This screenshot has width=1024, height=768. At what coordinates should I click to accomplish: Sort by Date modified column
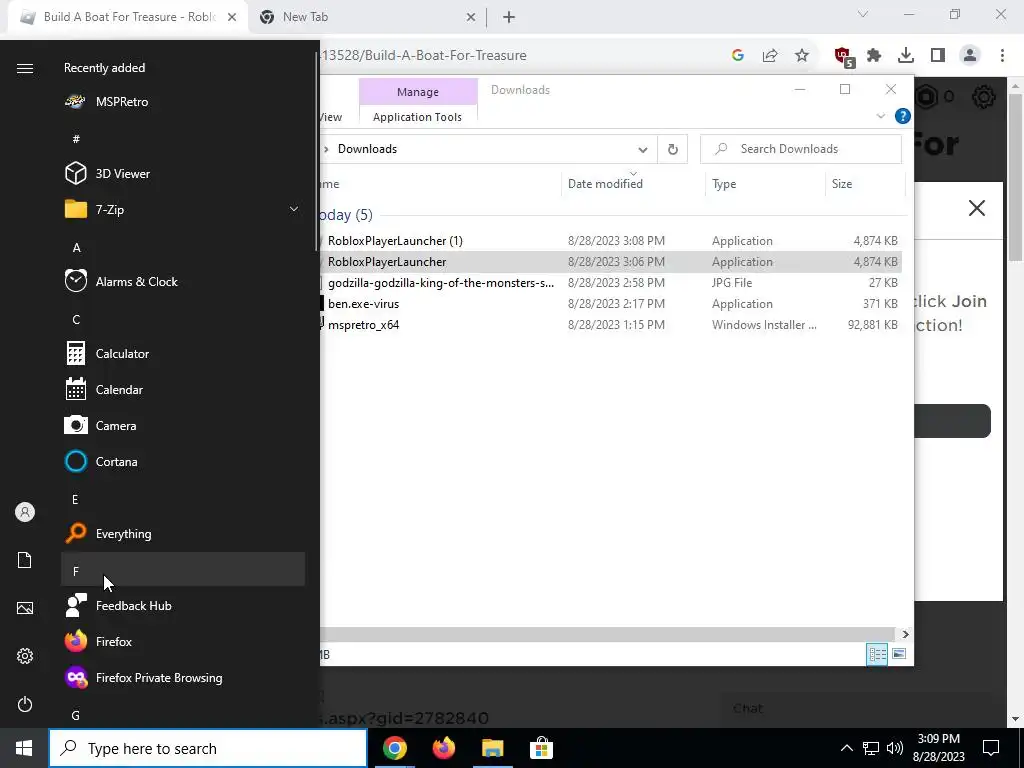[633, 184]
